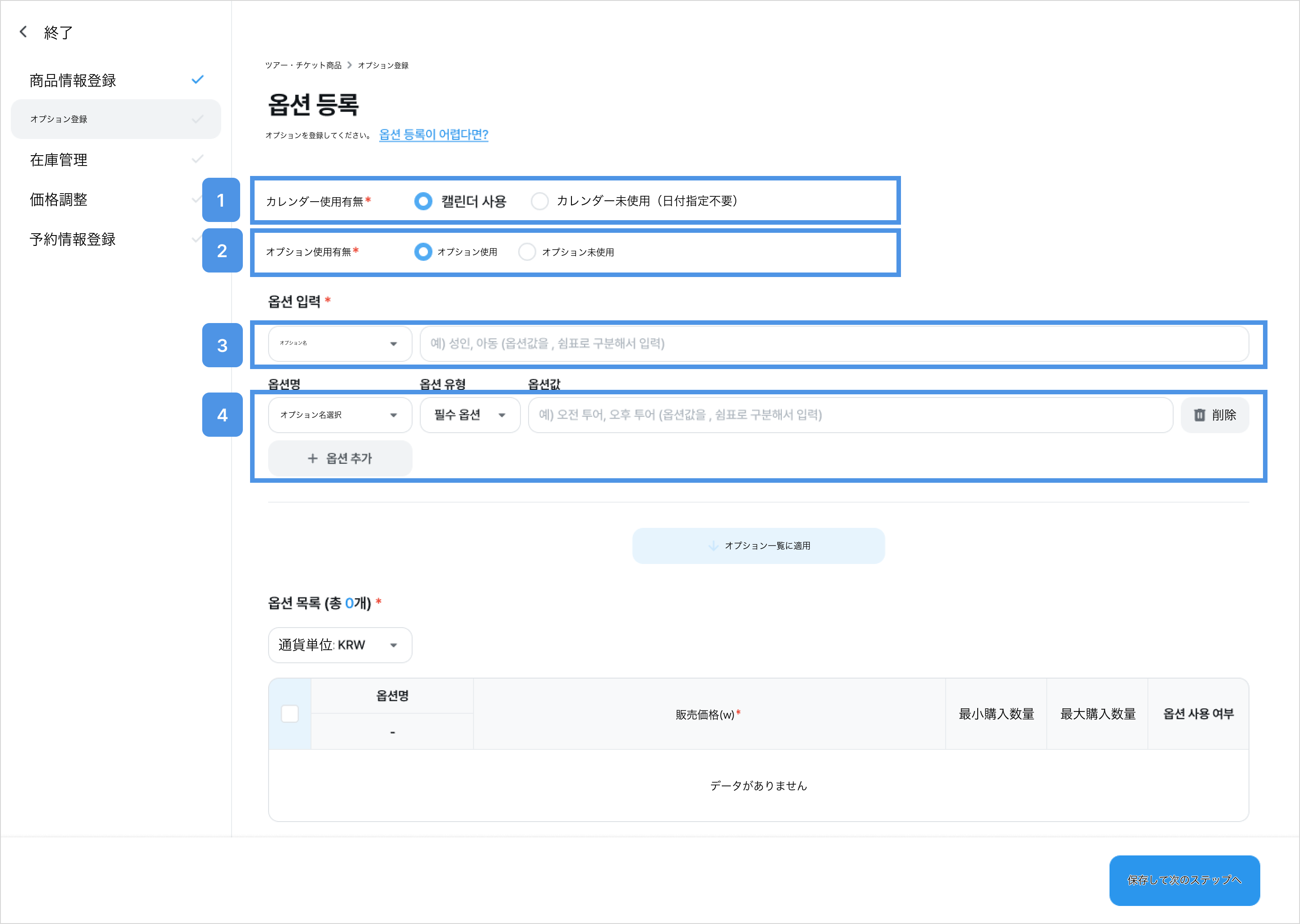Click 옵션 목록 (총 0개) section label
Screen dimensions: 1300x924
319,603
